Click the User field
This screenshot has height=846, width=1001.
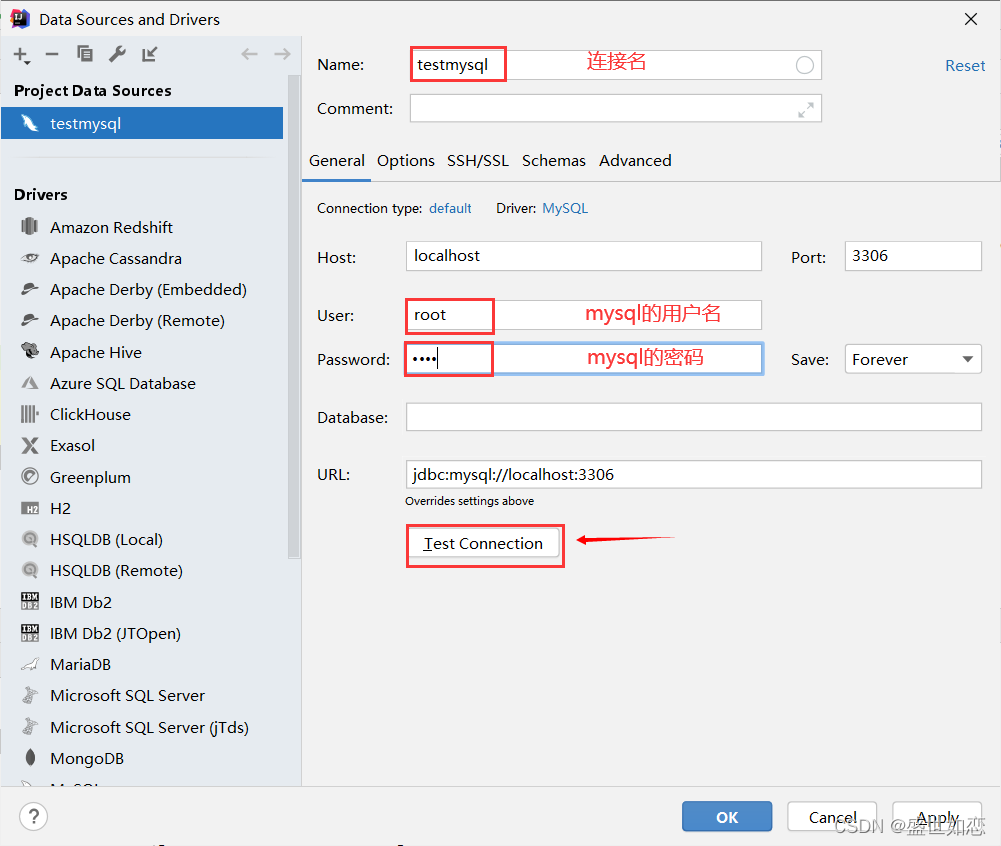click(x=583, y=315)
